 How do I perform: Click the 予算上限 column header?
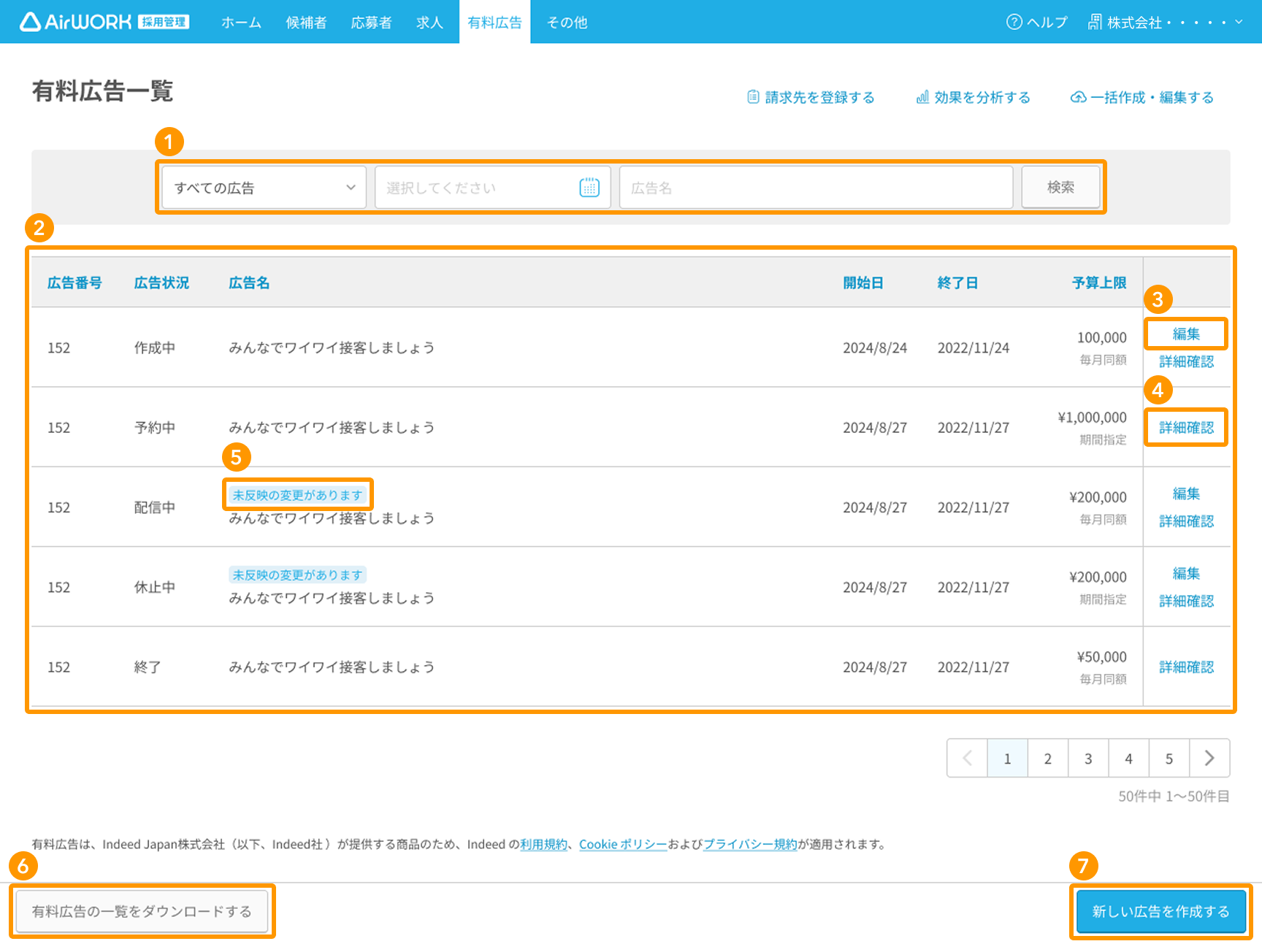1099,283
